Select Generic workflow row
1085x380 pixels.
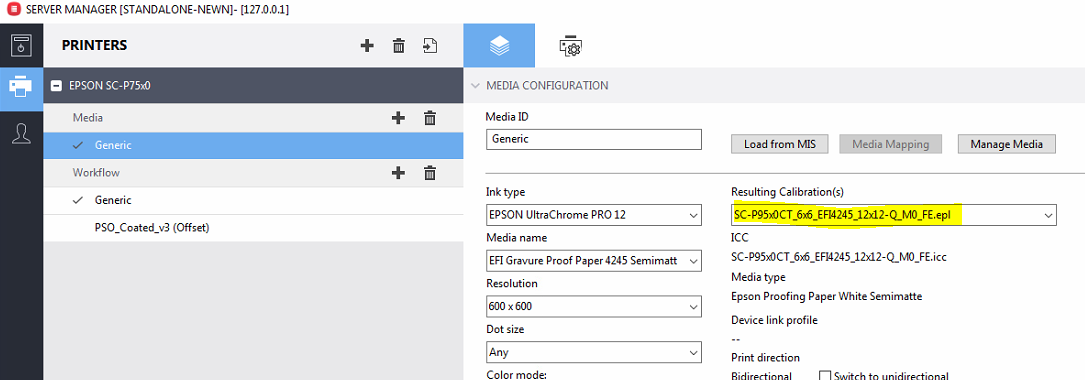click(x=253, y=200)
